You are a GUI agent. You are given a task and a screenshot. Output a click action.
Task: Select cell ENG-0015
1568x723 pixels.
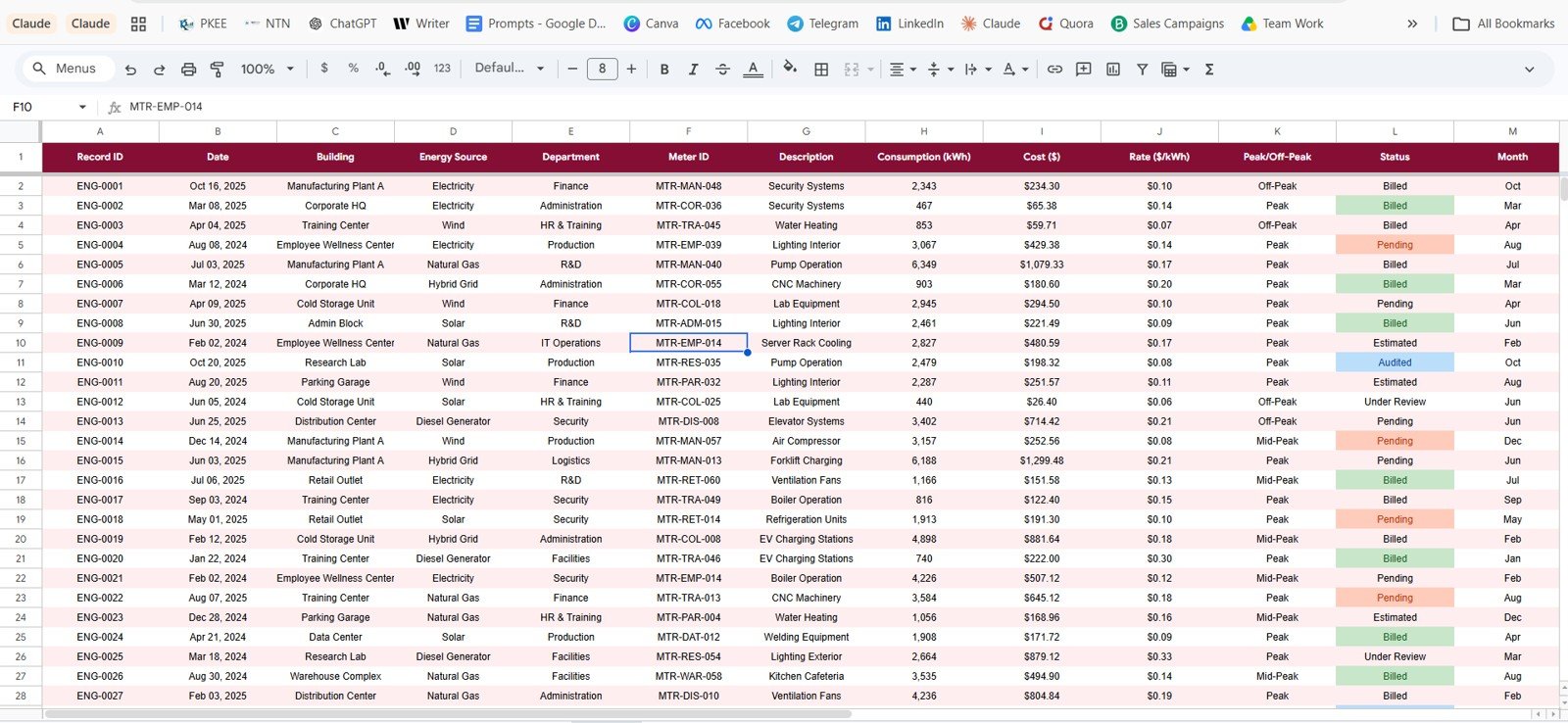click(x=100, y=460)
